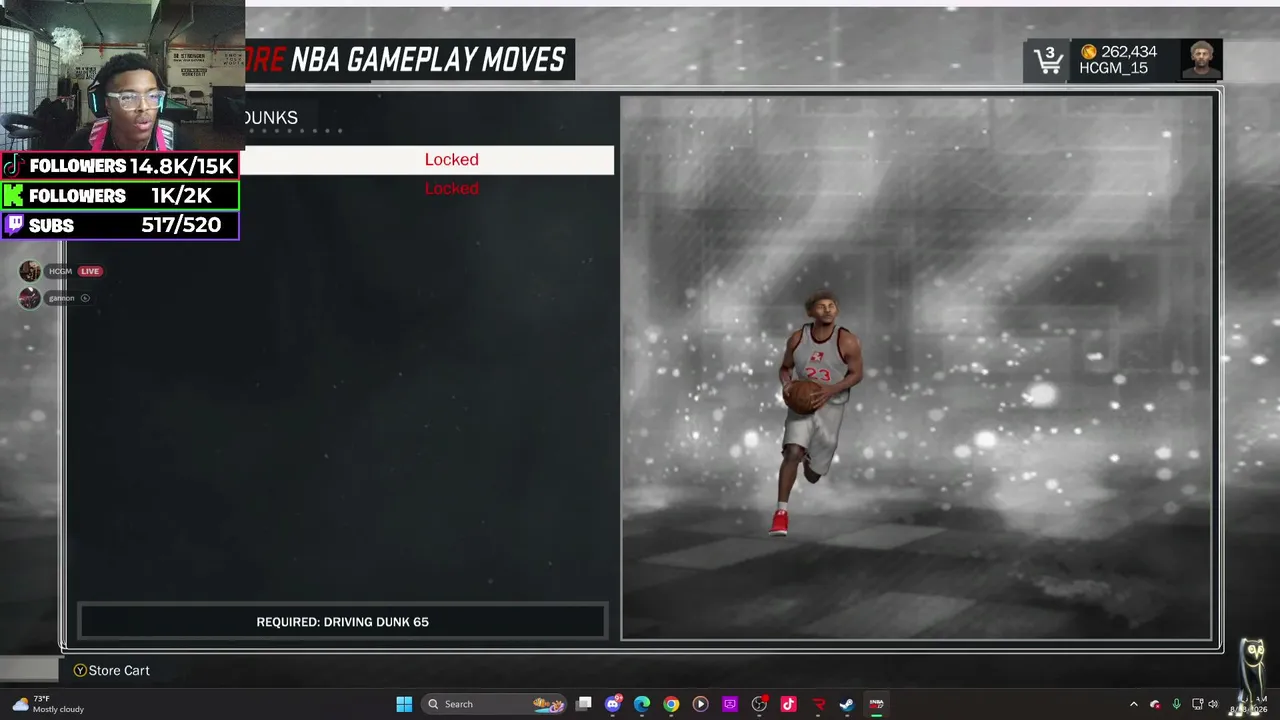The height and width of the screenshot is (720, 1280).
Task: Open the taskbar clock and date
Action: (x=1248, y=704)
